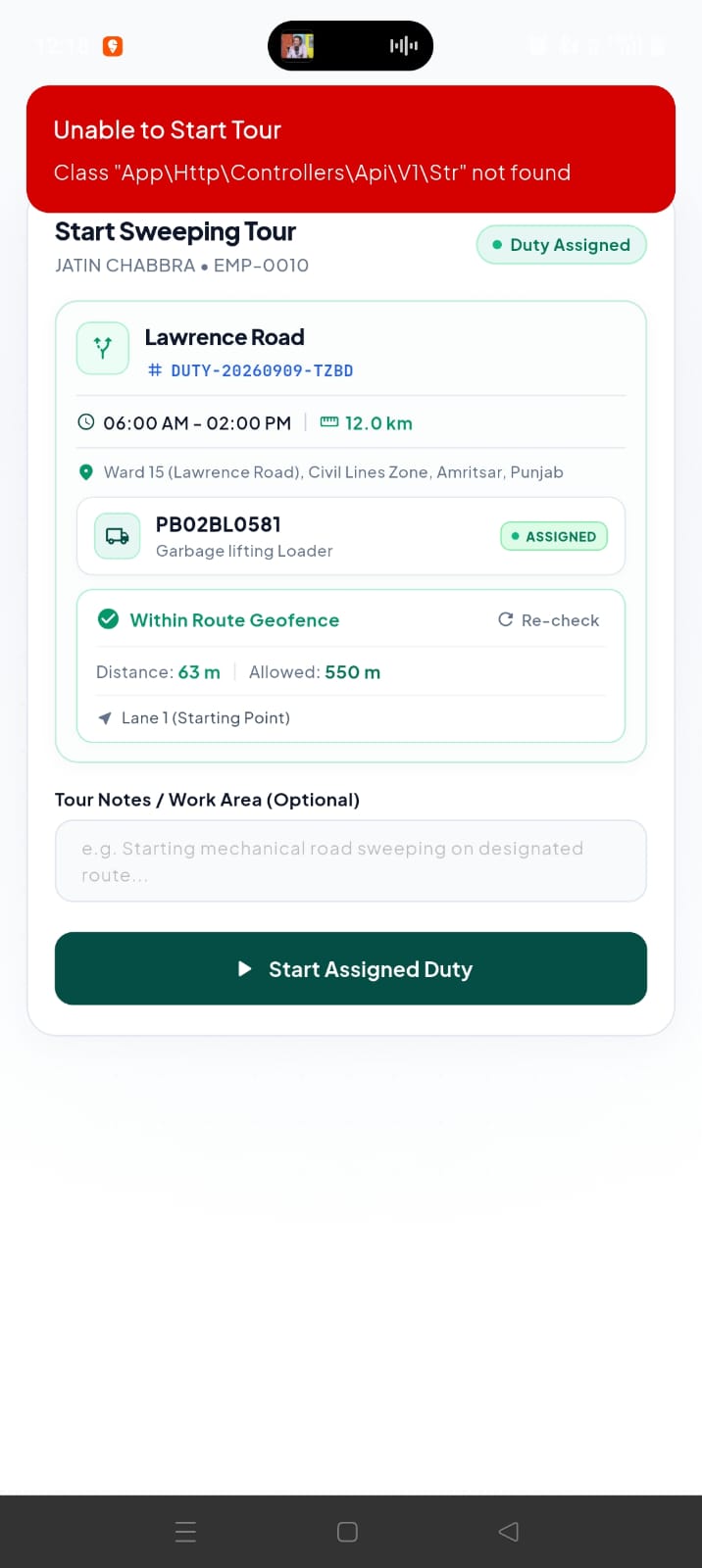Tap the orange shield icon in status bar

click(113, 46)
